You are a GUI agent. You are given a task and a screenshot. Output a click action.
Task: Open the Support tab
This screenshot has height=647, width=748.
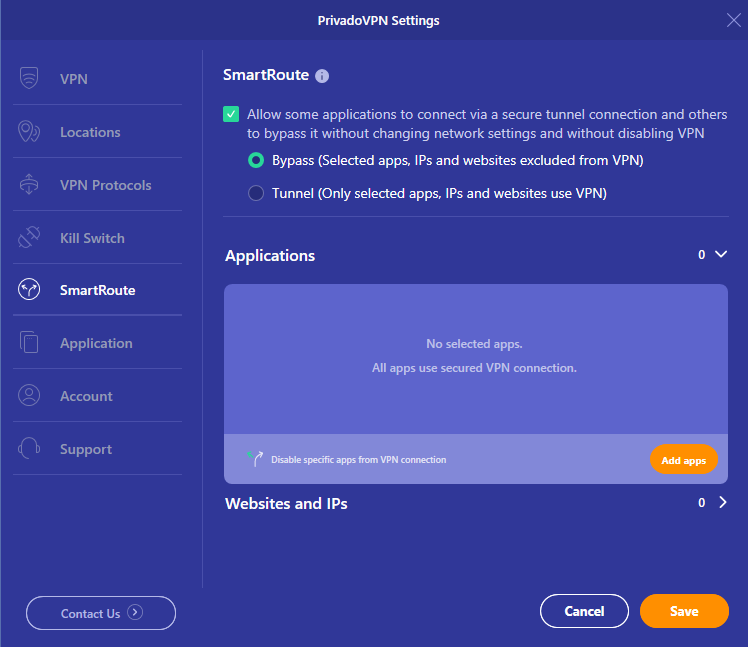point(97,449)
